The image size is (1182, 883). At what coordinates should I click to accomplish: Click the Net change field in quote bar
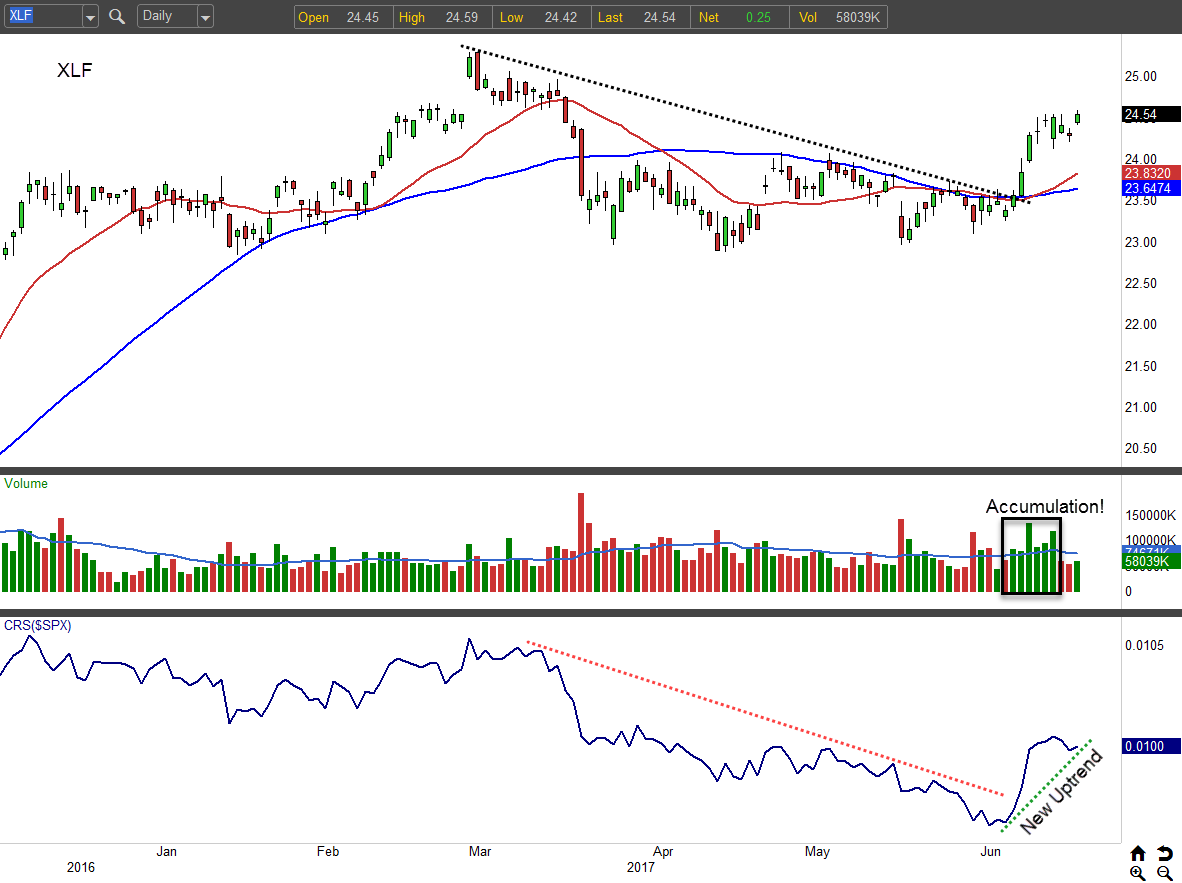pyautogui.click(x=738, y=17)
